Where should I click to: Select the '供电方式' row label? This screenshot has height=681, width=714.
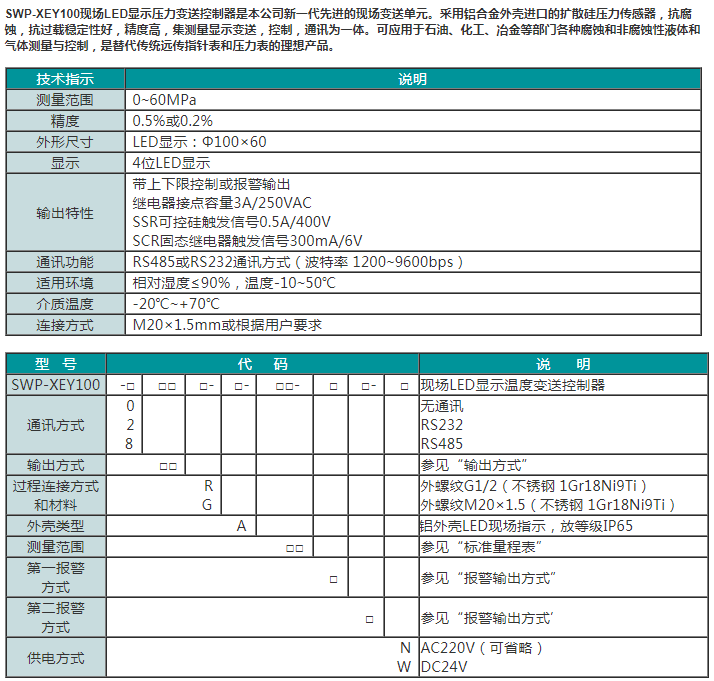point(56,658)
